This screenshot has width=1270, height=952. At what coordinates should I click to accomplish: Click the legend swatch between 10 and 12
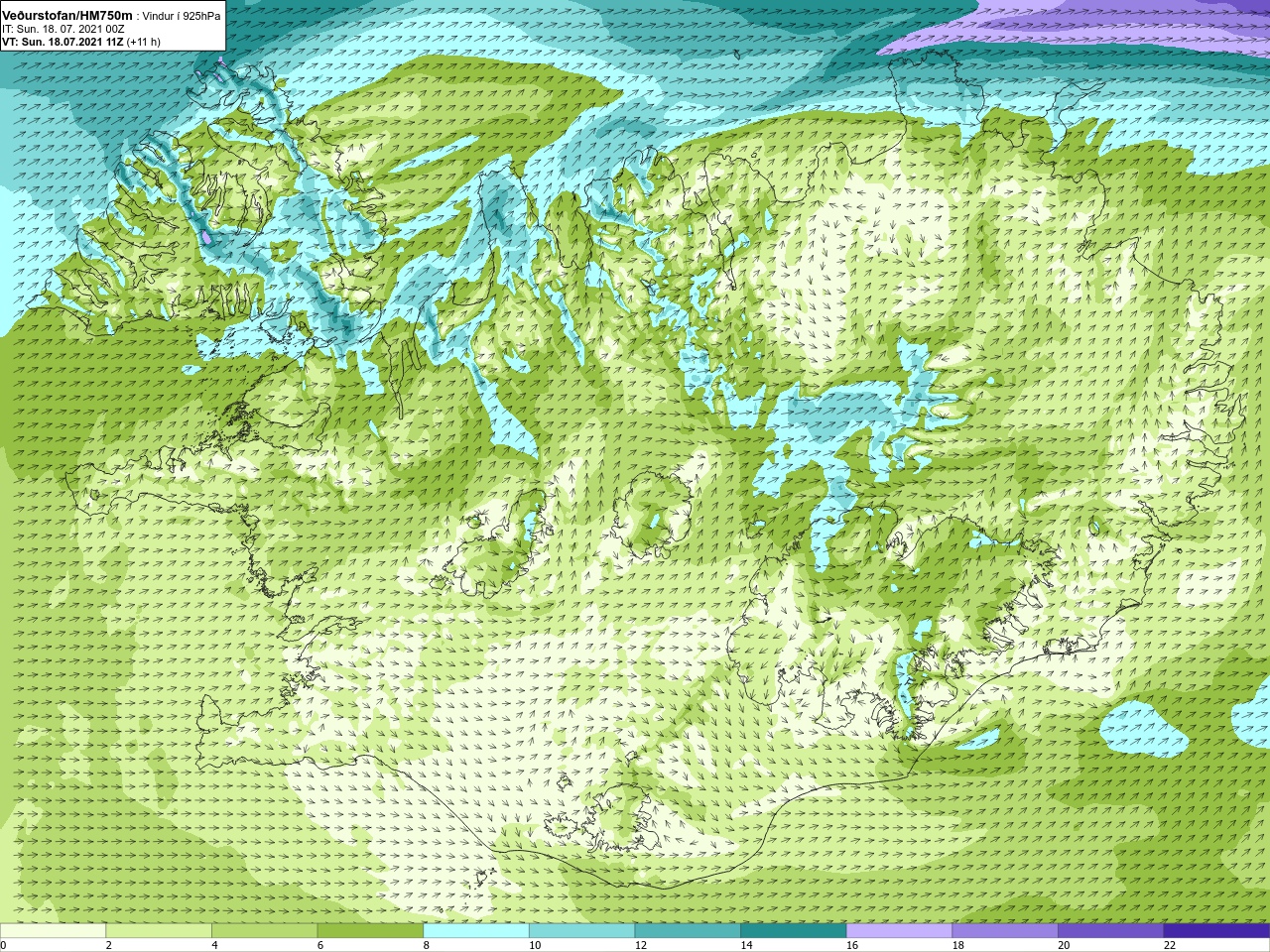tap(582, 931)
